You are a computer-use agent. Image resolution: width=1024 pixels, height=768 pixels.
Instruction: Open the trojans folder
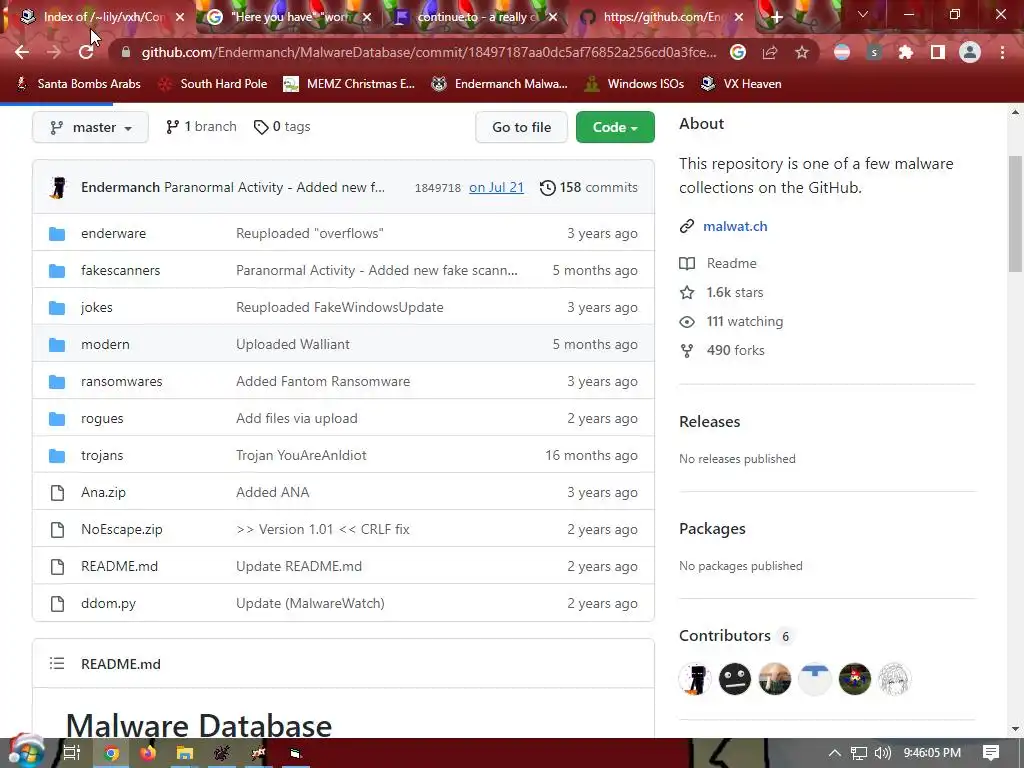[x=102, y=455]
